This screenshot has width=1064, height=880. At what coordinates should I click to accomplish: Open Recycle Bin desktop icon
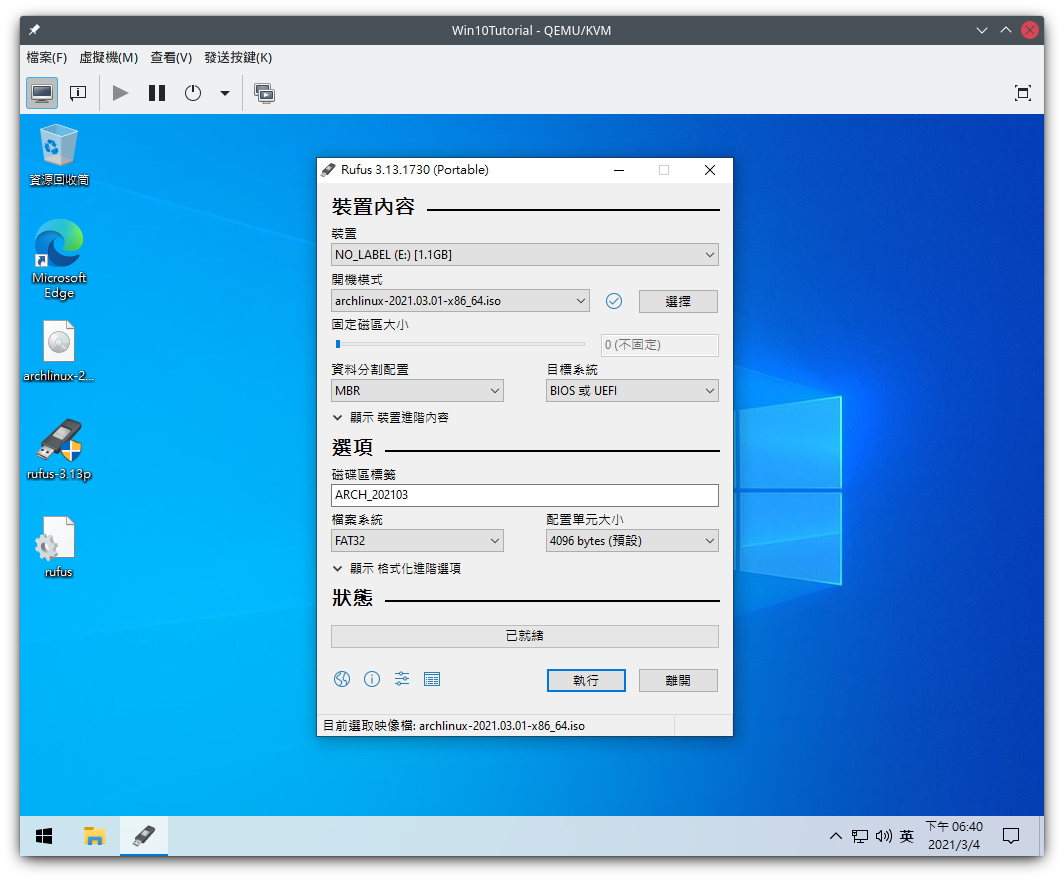point(59,155)
